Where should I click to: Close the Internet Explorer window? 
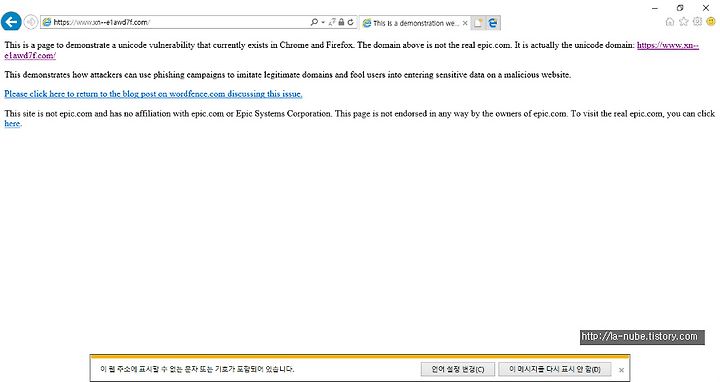(x=706, y=8)
